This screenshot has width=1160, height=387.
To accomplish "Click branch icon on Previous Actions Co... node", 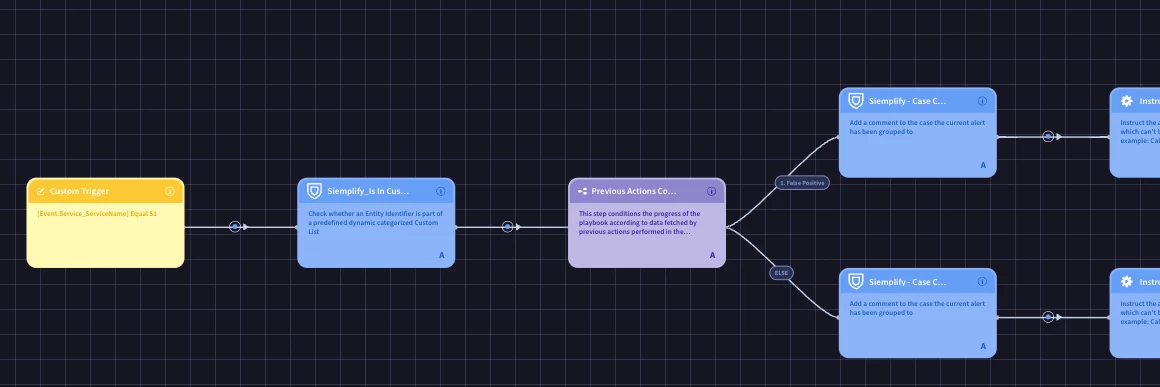I will click(582, 191).
